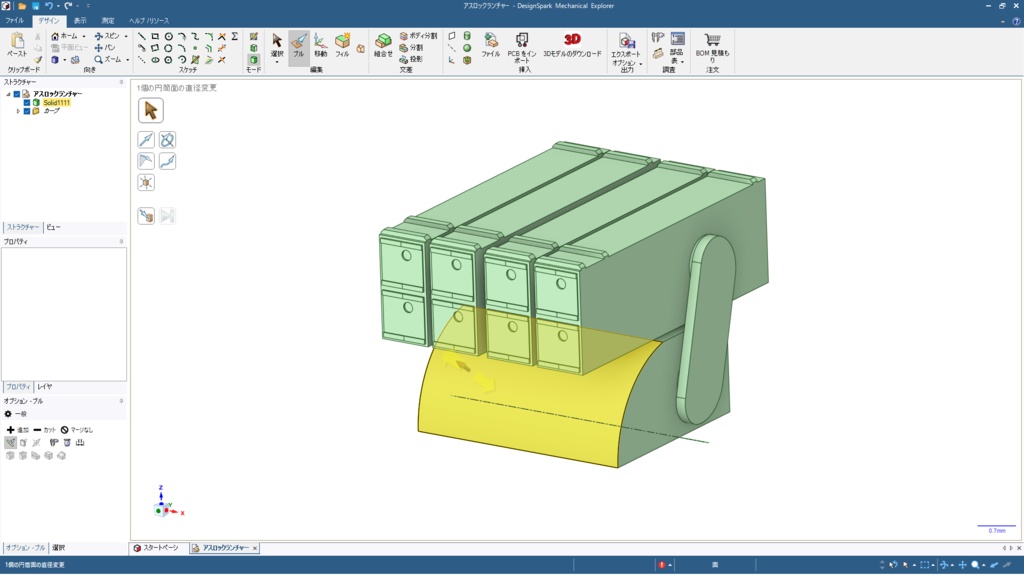Select the マージなし (No merge) option

[x=77, y=430]
